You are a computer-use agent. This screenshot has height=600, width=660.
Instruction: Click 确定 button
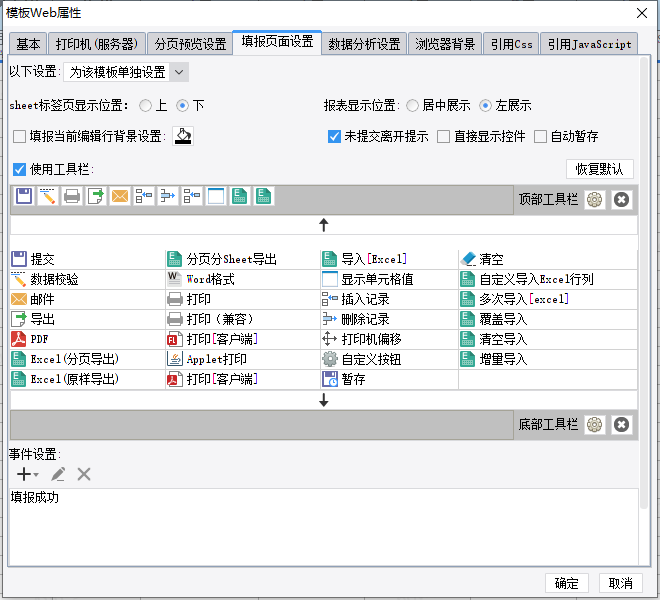click(x=566, y=583)
